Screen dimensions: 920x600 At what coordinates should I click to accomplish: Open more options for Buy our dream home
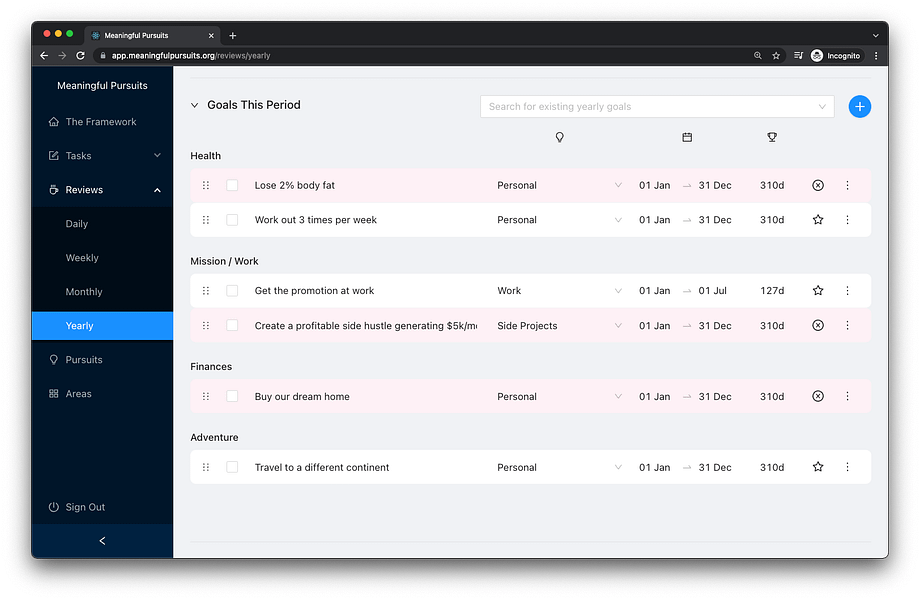[x=847, y=396]
